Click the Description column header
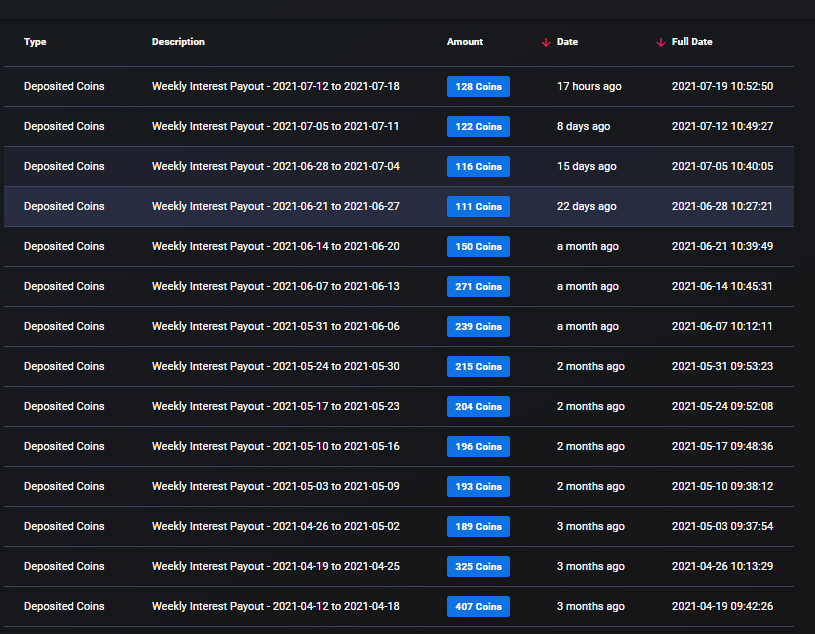This screenshot has height=634, width=815. pyautogui.click(x=178, y=42)
